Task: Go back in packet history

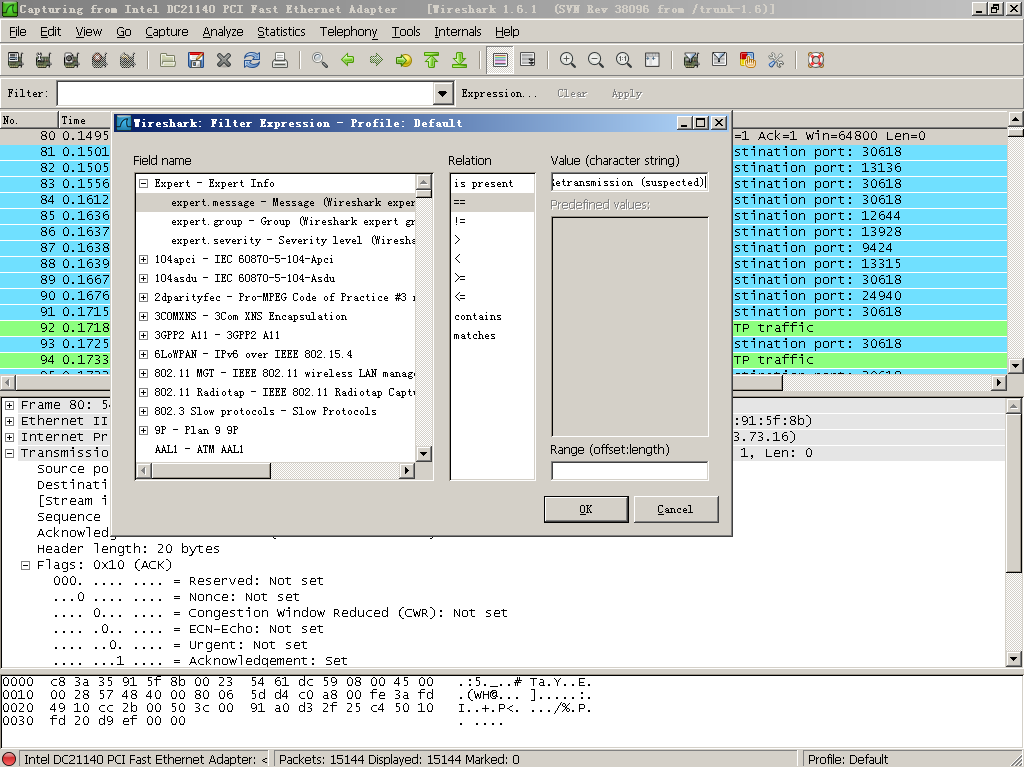Action: 348,60
